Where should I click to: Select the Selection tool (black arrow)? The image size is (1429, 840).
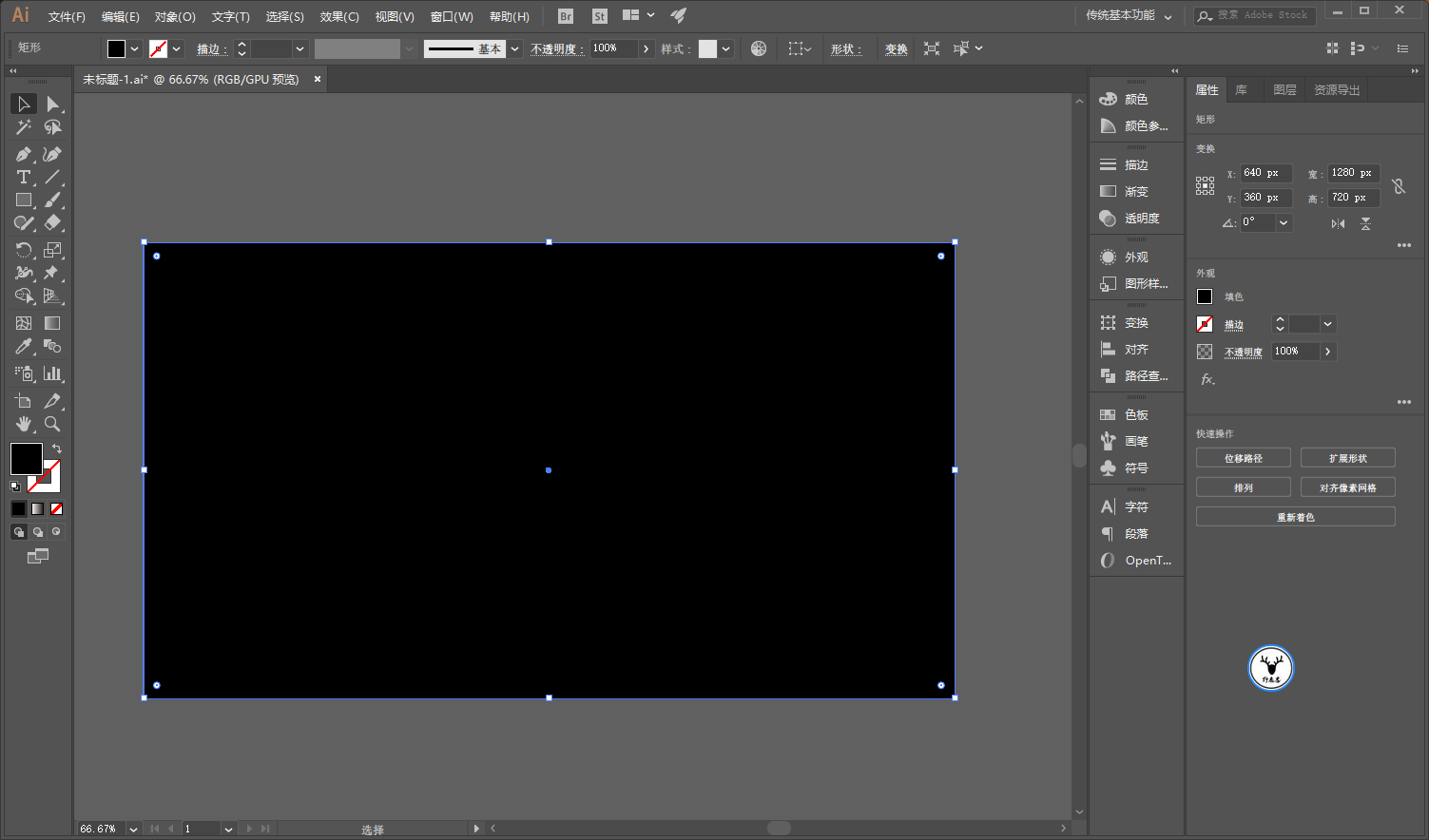tap(24, 104)
